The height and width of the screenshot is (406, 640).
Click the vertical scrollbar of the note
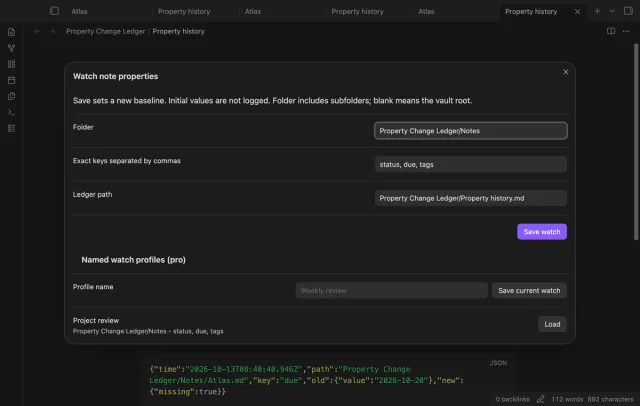tap(636, 142)
